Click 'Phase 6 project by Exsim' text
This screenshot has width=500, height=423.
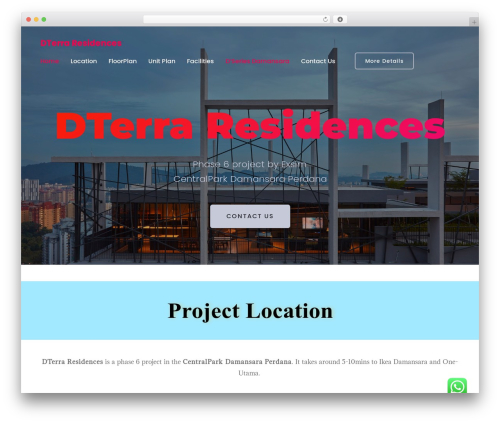[249, 164]
